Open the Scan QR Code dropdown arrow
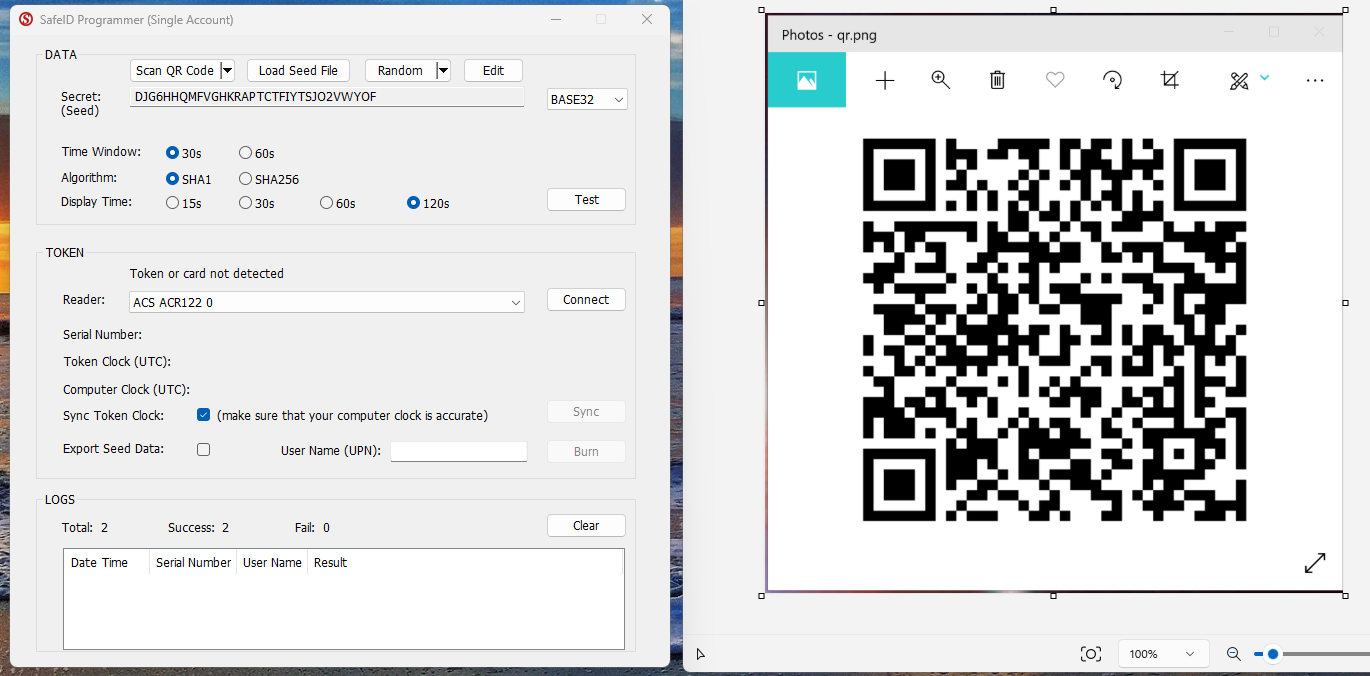The height and width of the screenshot is (676, 1370). pos(227,70)
